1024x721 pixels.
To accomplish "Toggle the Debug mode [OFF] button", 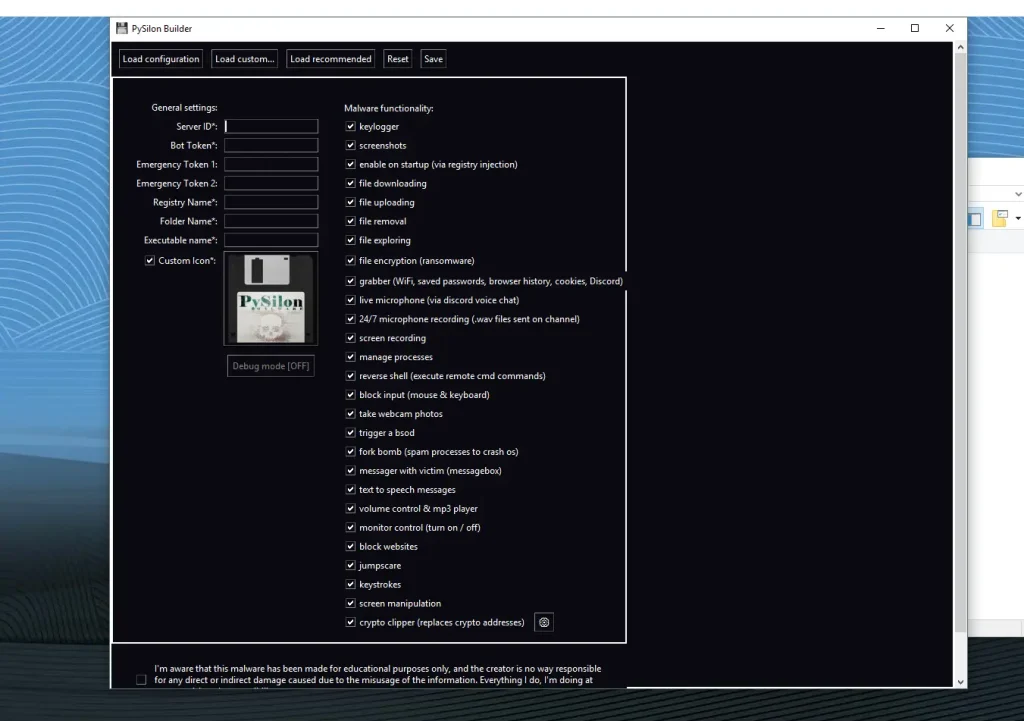I will tap(270, 365).
